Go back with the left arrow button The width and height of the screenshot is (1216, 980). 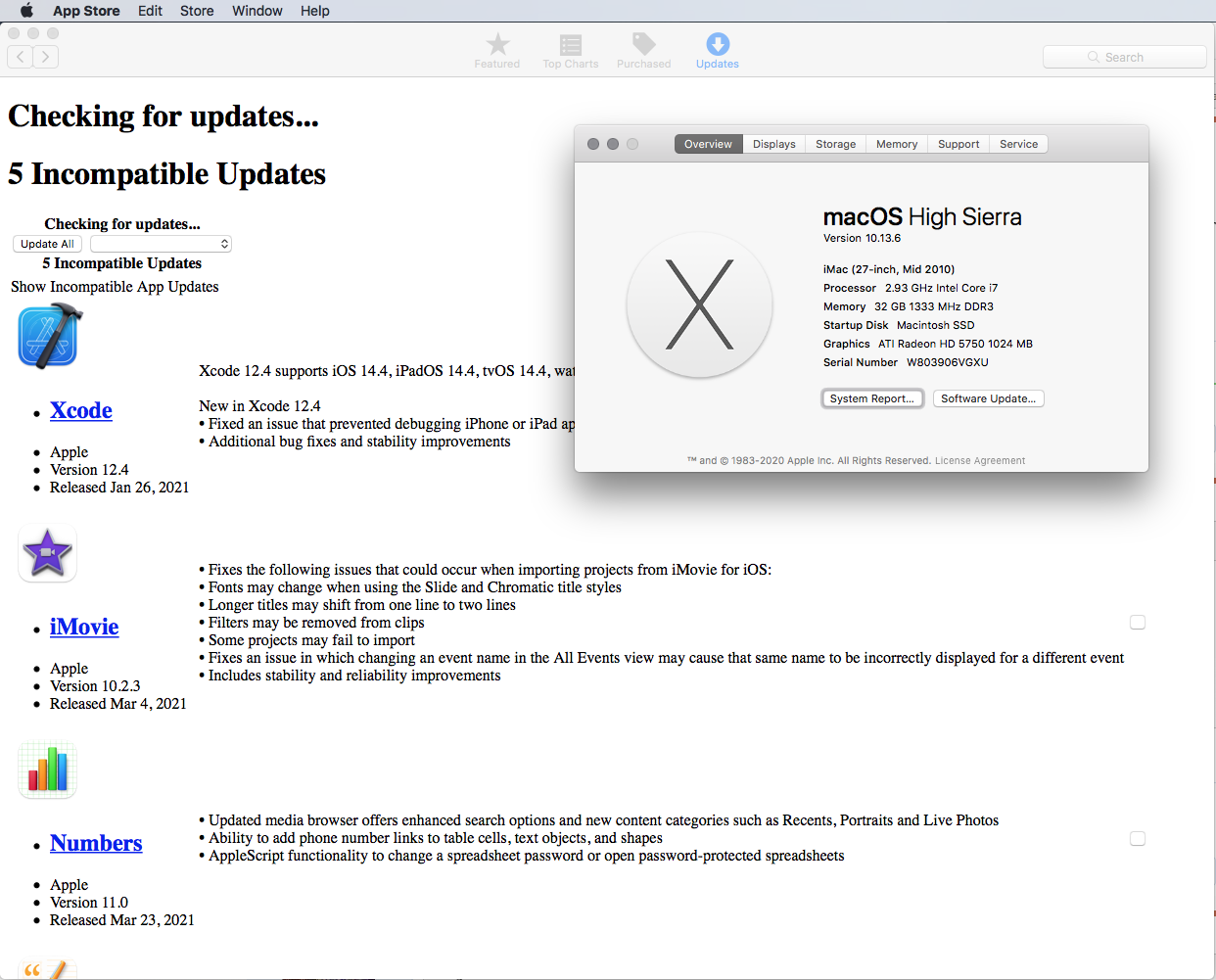[x=20, y=57]
